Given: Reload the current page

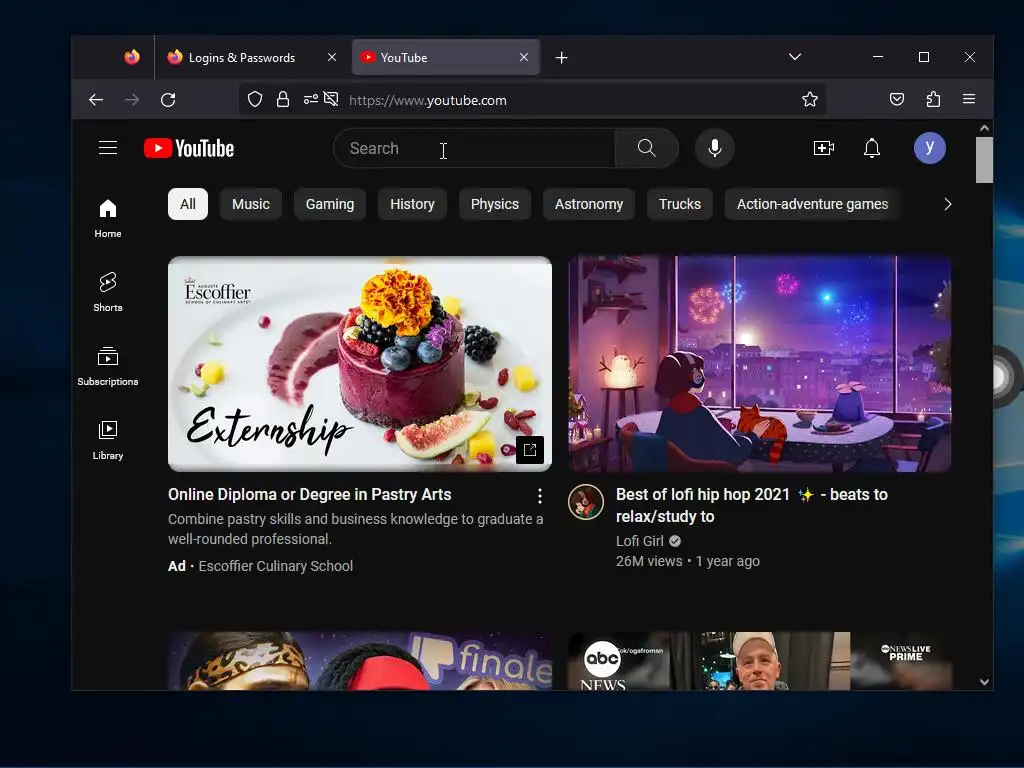Looking at the screenshot, I should point(168,100).
